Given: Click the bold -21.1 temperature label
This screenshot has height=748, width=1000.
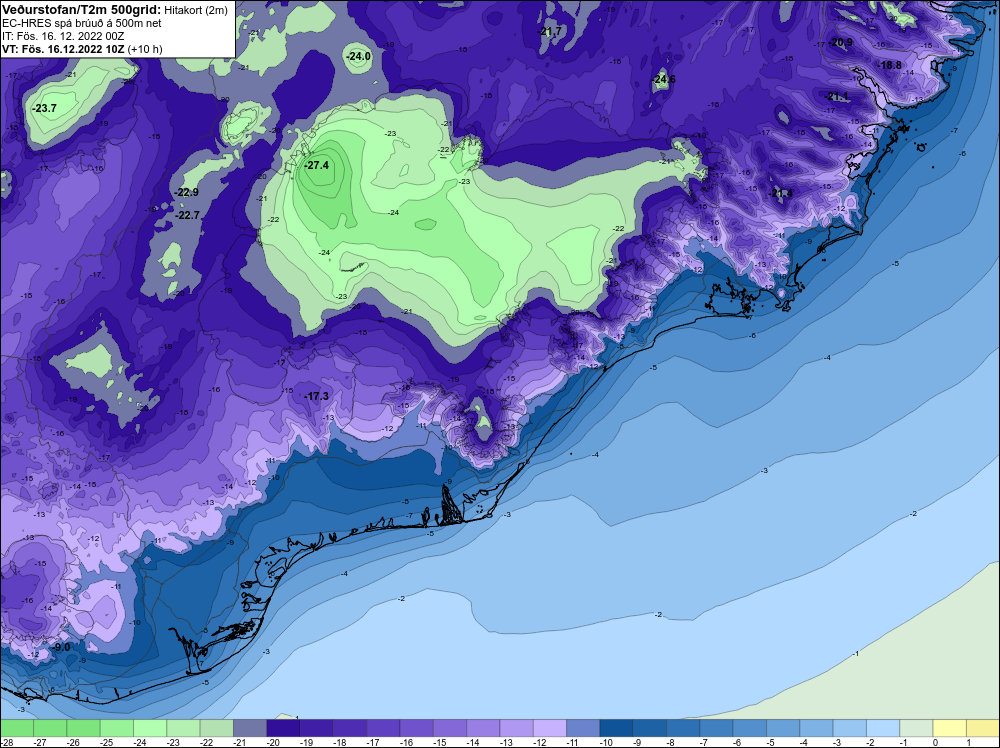Looking at the screenshot, I should pyautogui.click(x=837, y=96).
